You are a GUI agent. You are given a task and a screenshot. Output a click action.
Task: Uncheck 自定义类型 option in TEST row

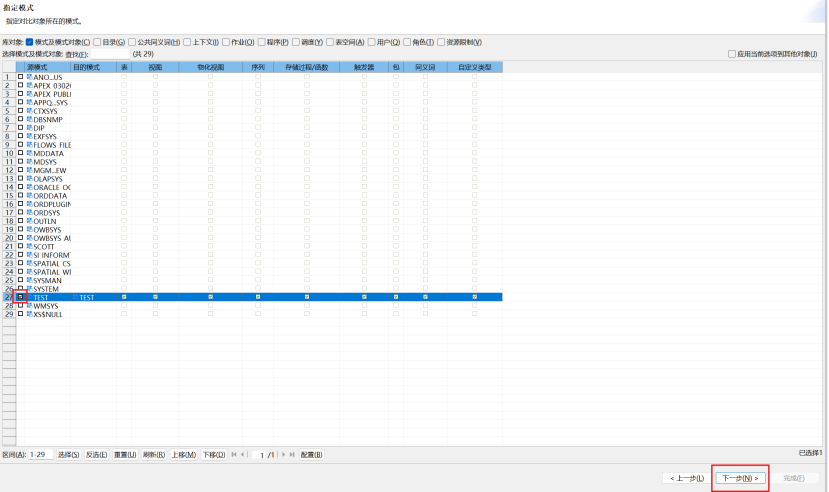click(x=475, y=297)
